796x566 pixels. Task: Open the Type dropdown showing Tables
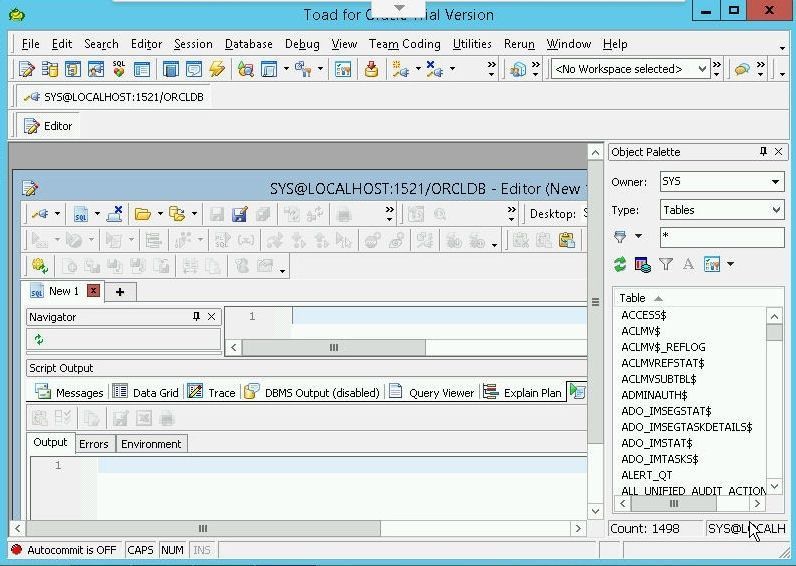pyautogui.click(x=776, y=210)
